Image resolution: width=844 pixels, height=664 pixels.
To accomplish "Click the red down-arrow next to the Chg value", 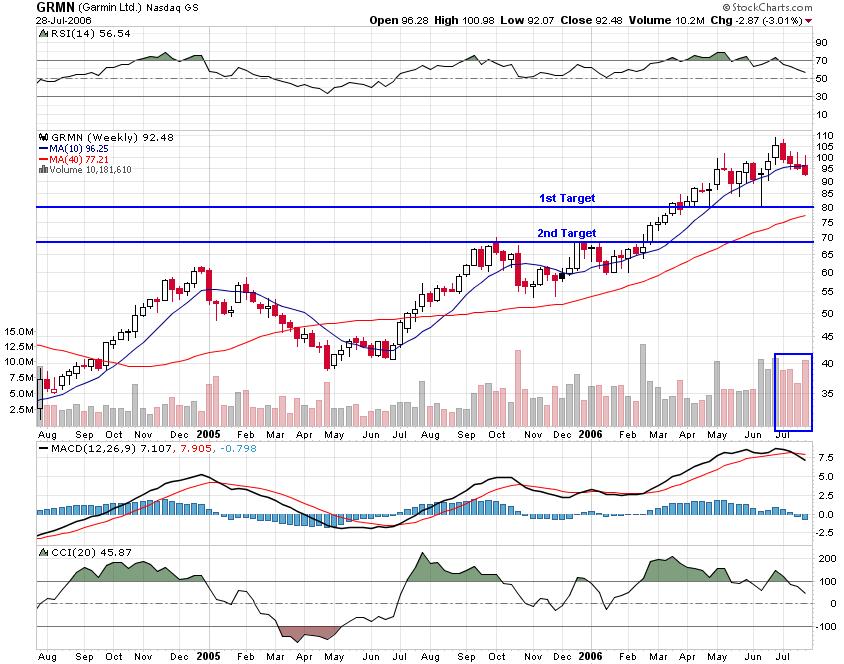I will point(809,21).
